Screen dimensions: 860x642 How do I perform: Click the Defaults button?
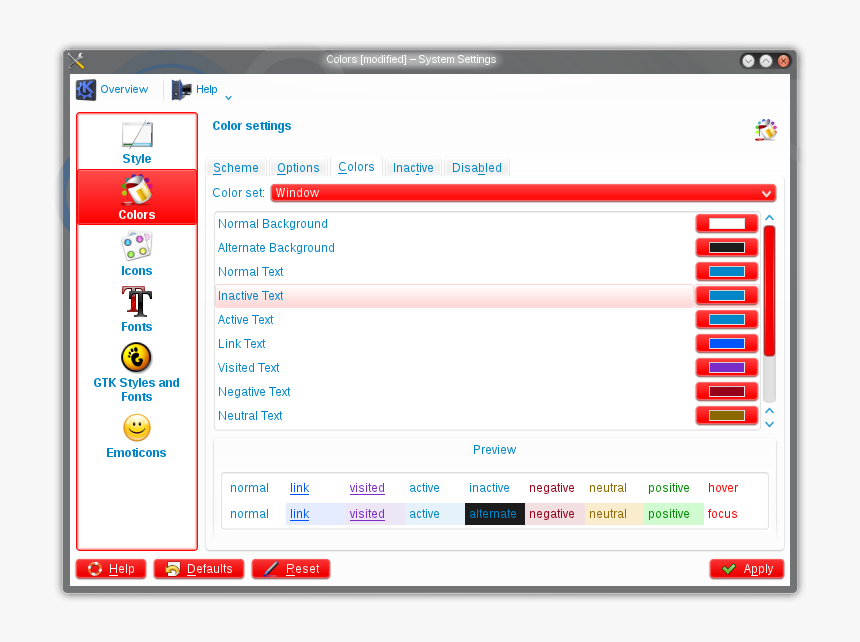tap(199, 569)
